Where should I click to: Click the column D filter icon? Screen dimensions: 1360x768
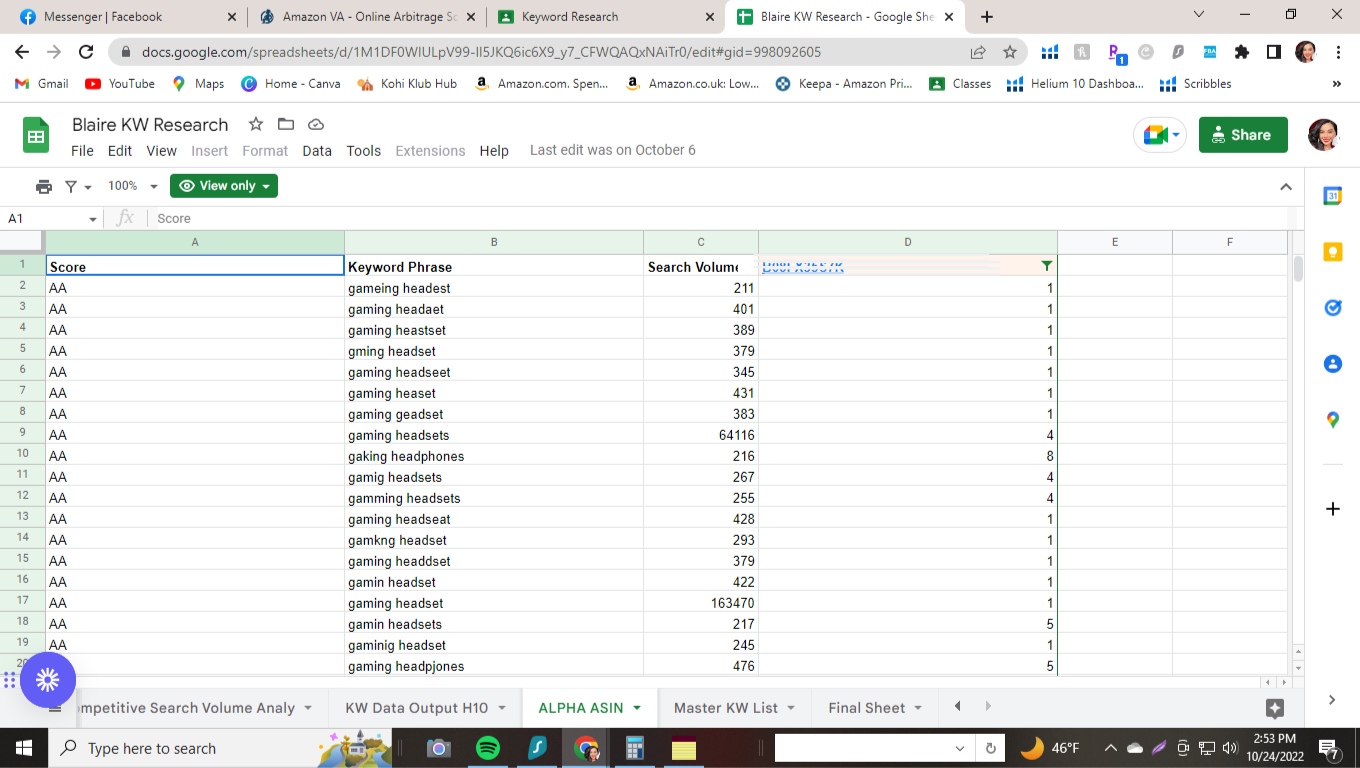(1046, 266)
